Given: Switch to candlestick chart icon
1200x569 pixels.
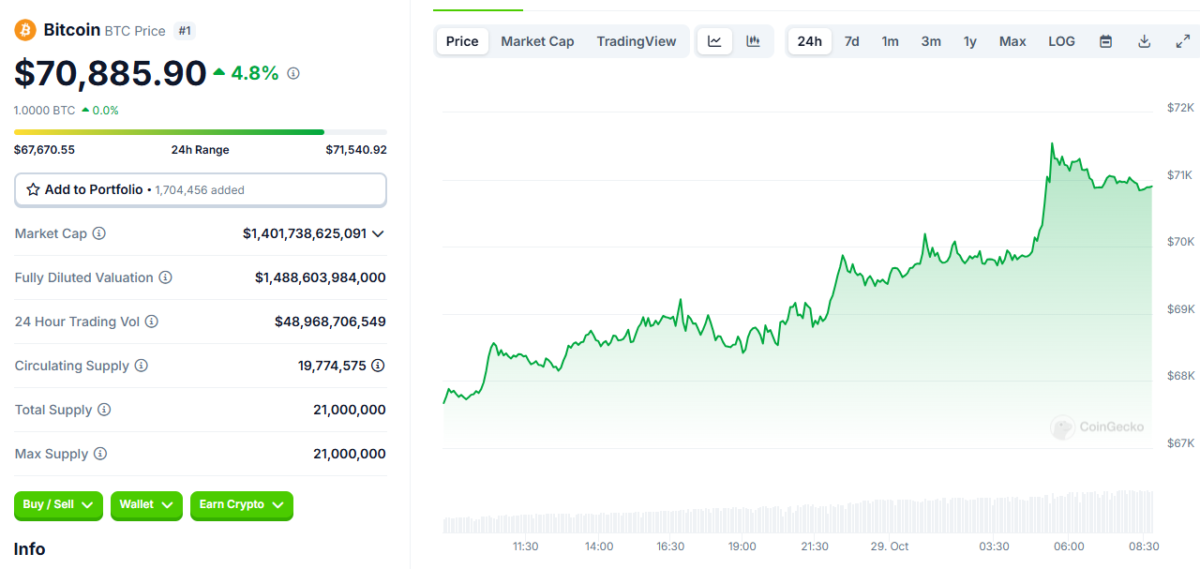Looking at the screenshot, I should coord(753,41).
